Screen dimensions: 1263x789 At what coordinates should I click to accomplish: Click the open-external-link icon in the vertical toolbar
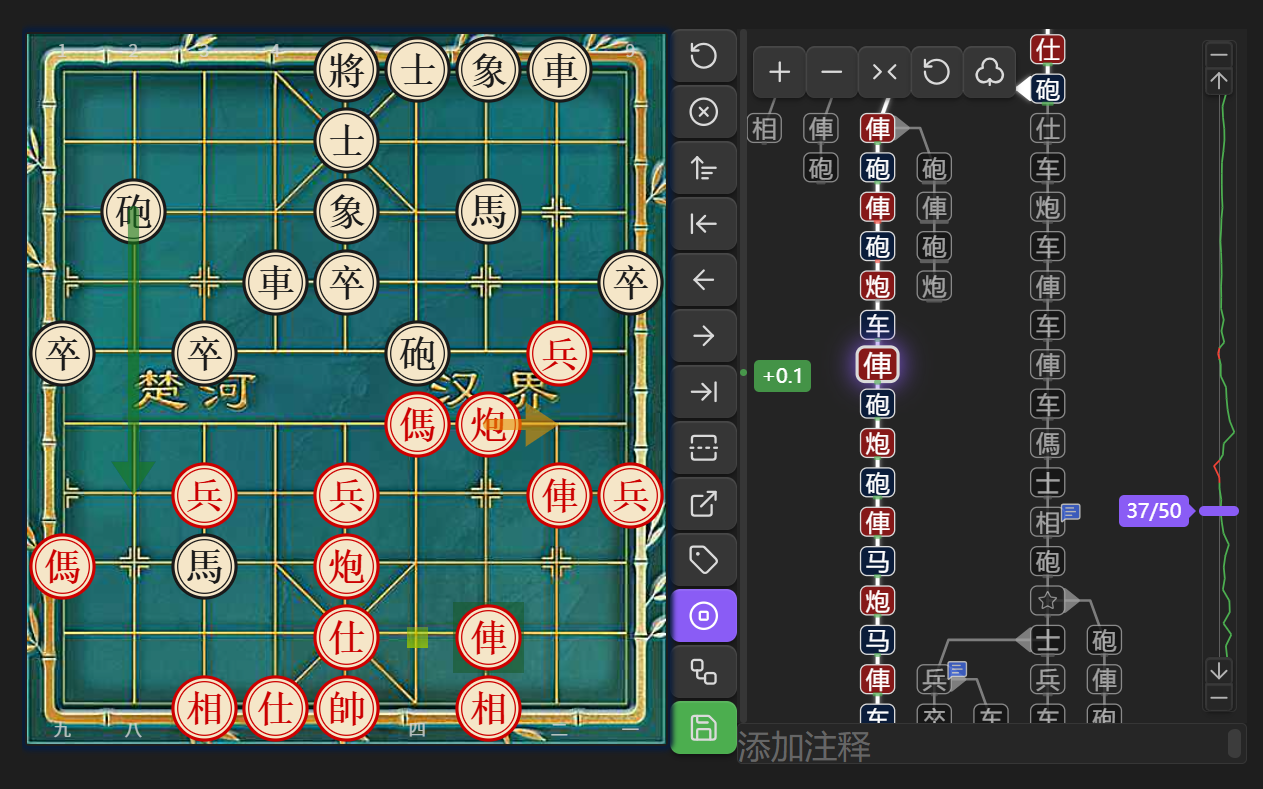tap(704, 503)
